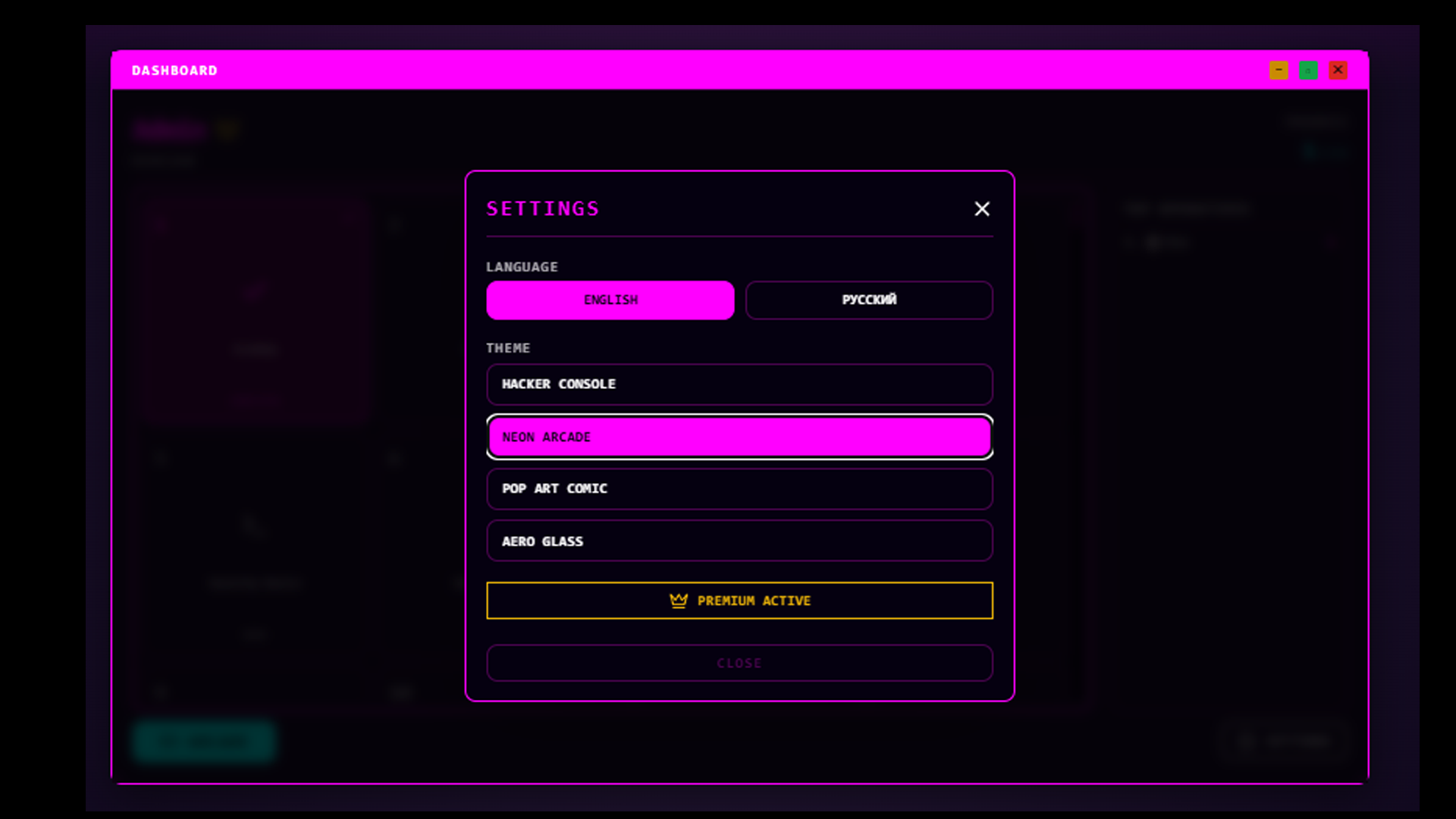Apply the POP ART COMIC theme
Screen dimensions: 1456x819
pos(739,488)
